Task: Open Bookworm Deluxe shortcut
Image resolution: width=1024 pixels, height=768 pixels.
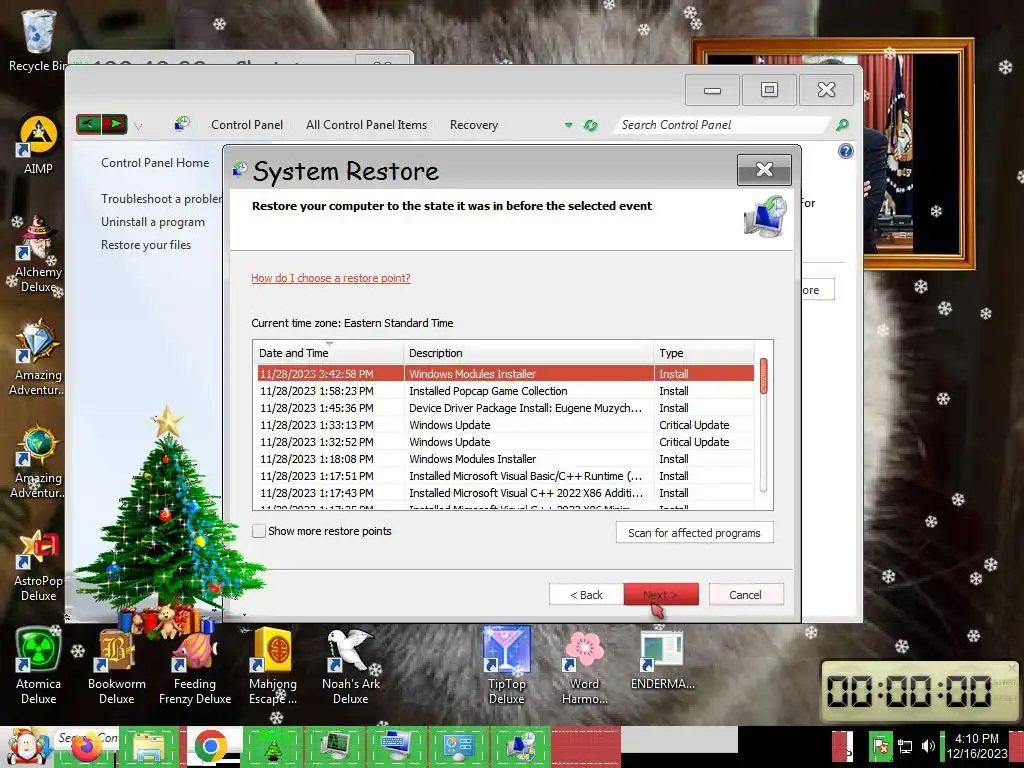Action: 116,667
